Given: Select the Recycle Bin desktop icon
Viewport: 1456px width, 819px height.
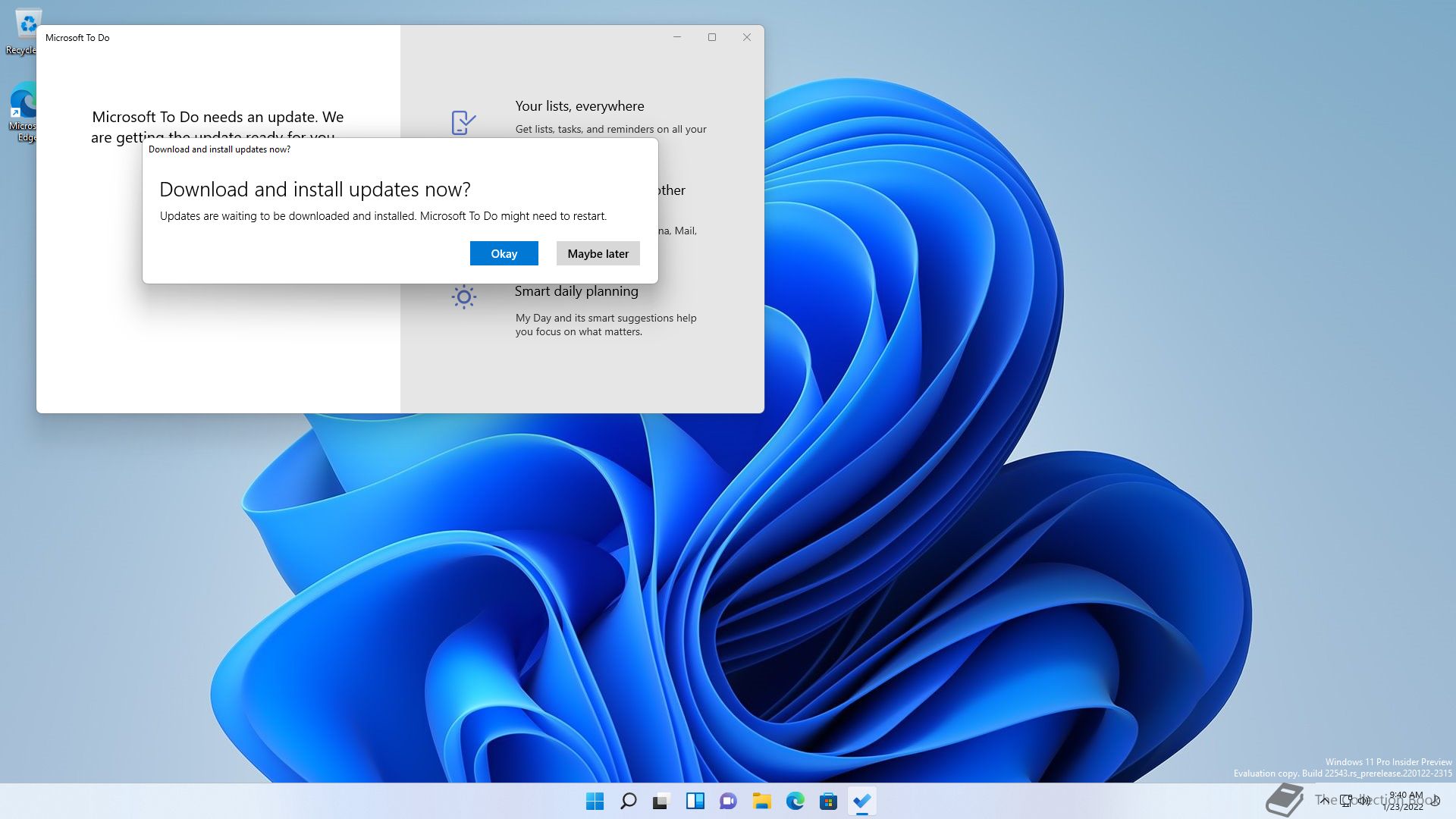Looking at the screenshot, I should 23,32.
